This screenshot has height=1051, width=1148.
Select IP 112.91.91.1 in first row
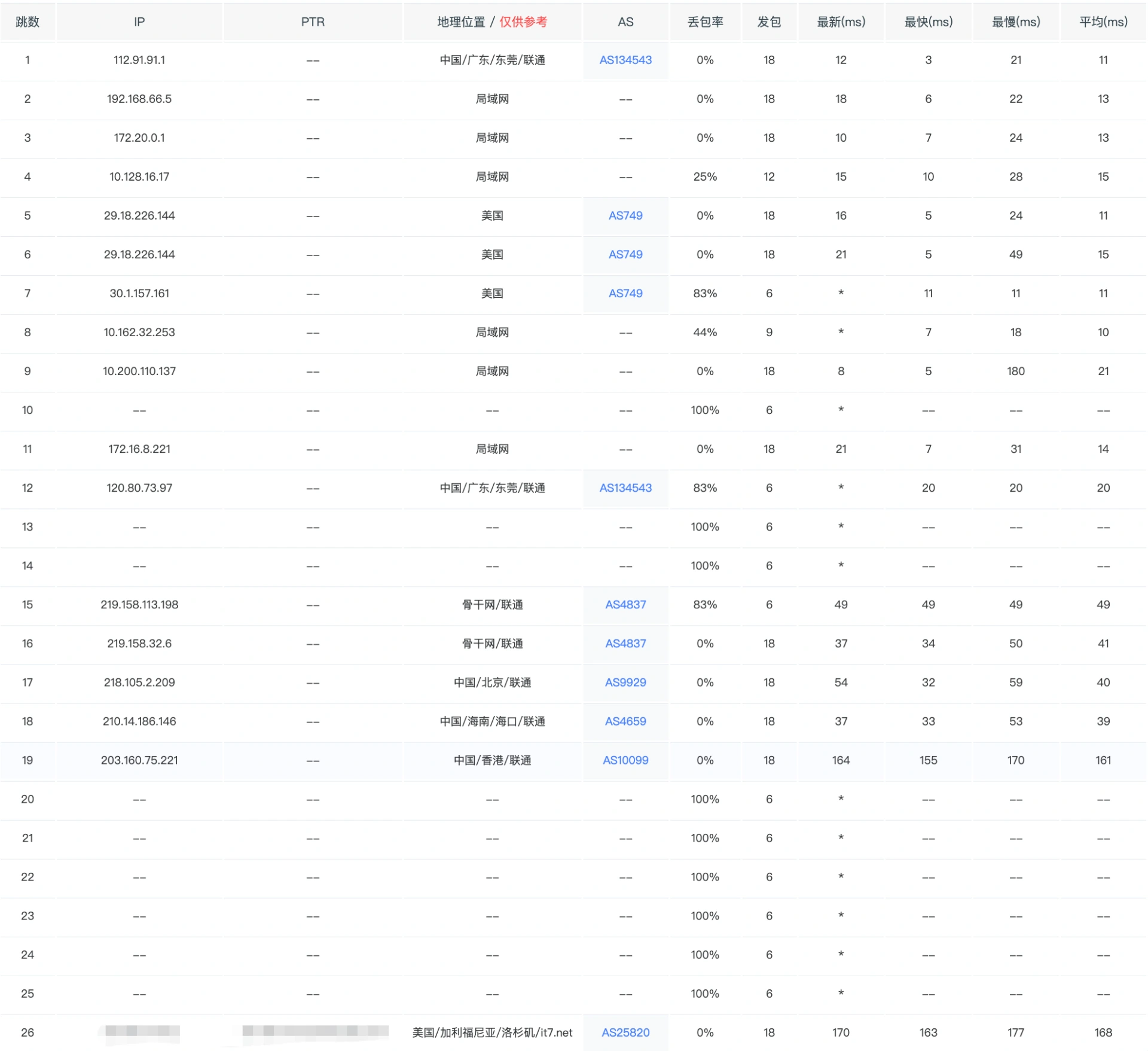[139, 60]
